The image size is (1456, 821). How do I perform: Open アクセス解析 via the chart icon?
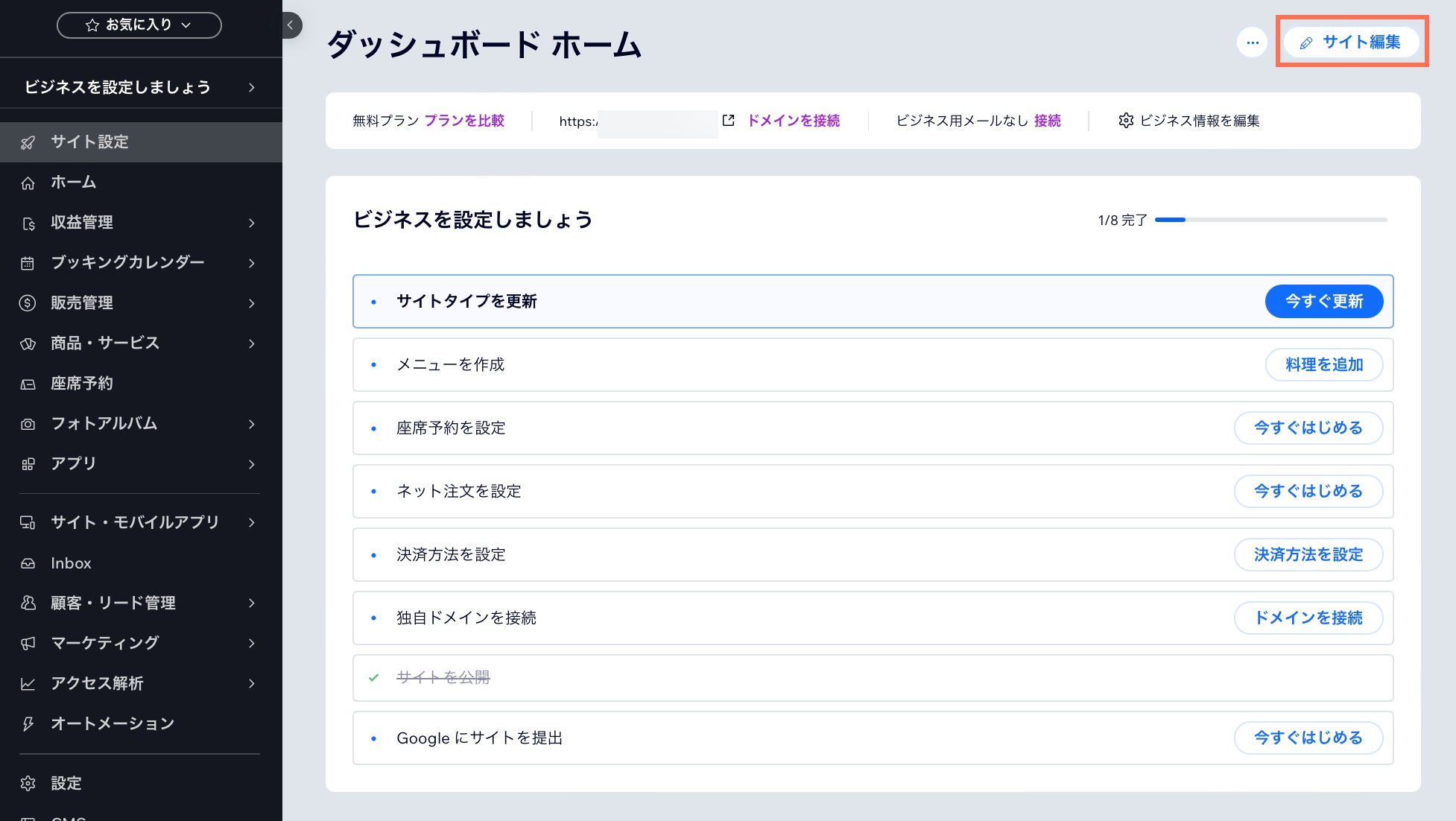click(28, 683)
